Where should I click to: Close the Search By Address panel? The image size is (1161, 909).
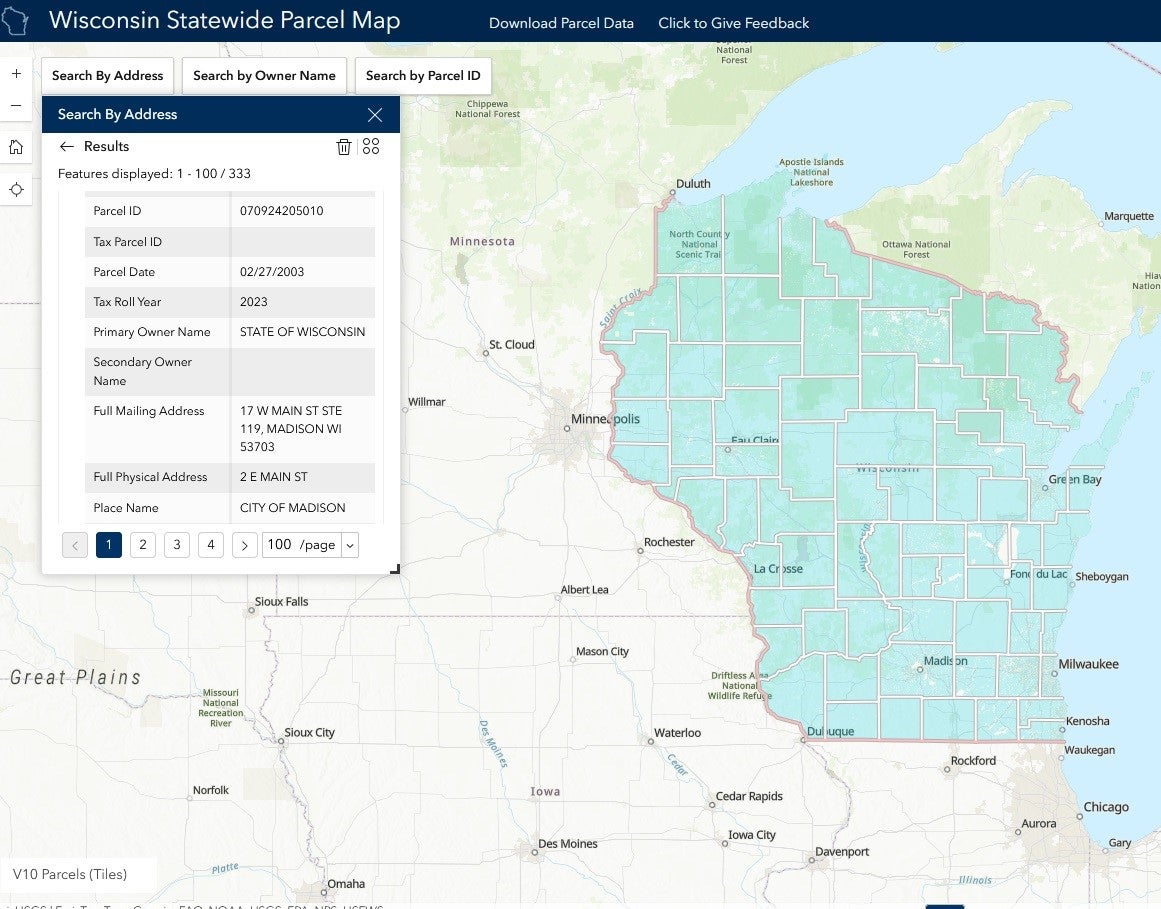(375, 115)
